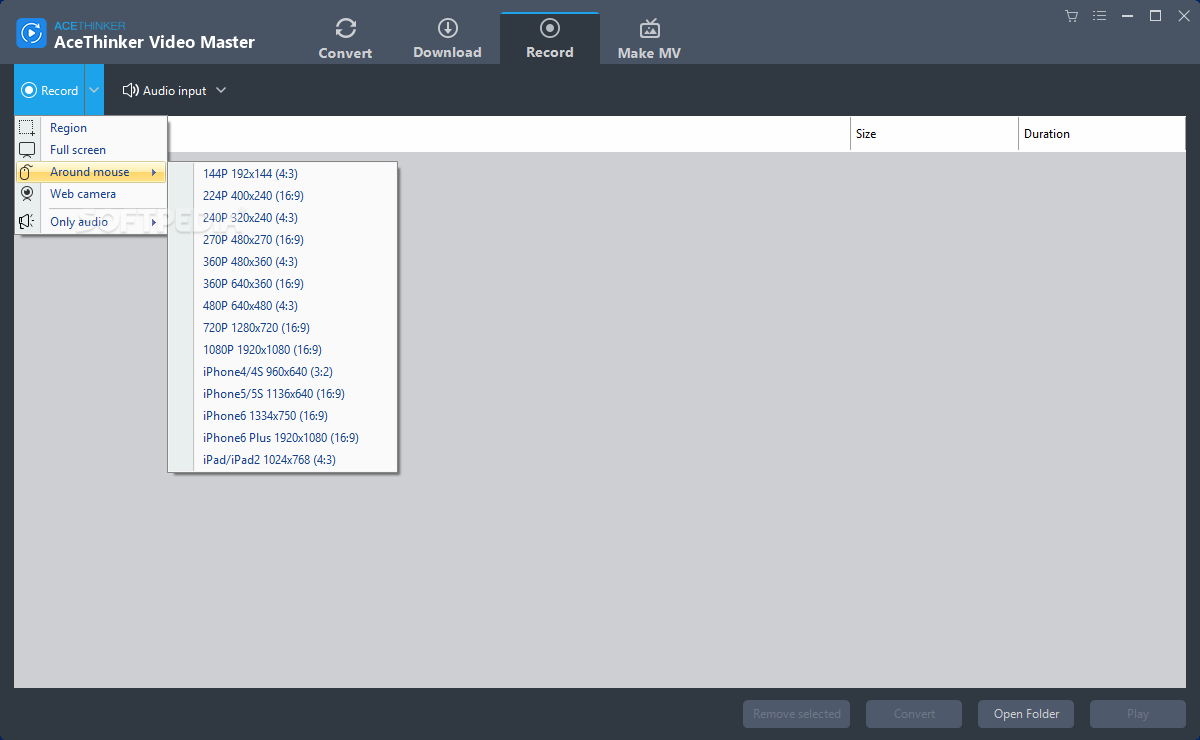Viewport: 1200px width, 740px height.
Task: Click the Full screen monitor icon
Action: coord(27,150)
